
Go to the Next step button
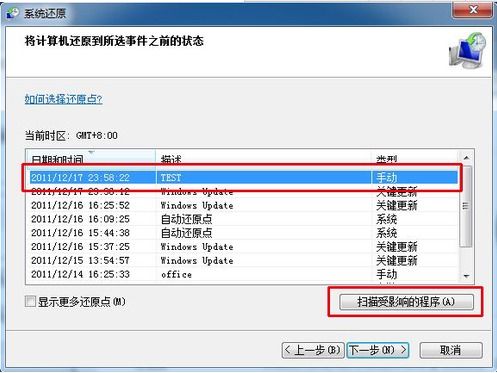click(x=378, y=350)
